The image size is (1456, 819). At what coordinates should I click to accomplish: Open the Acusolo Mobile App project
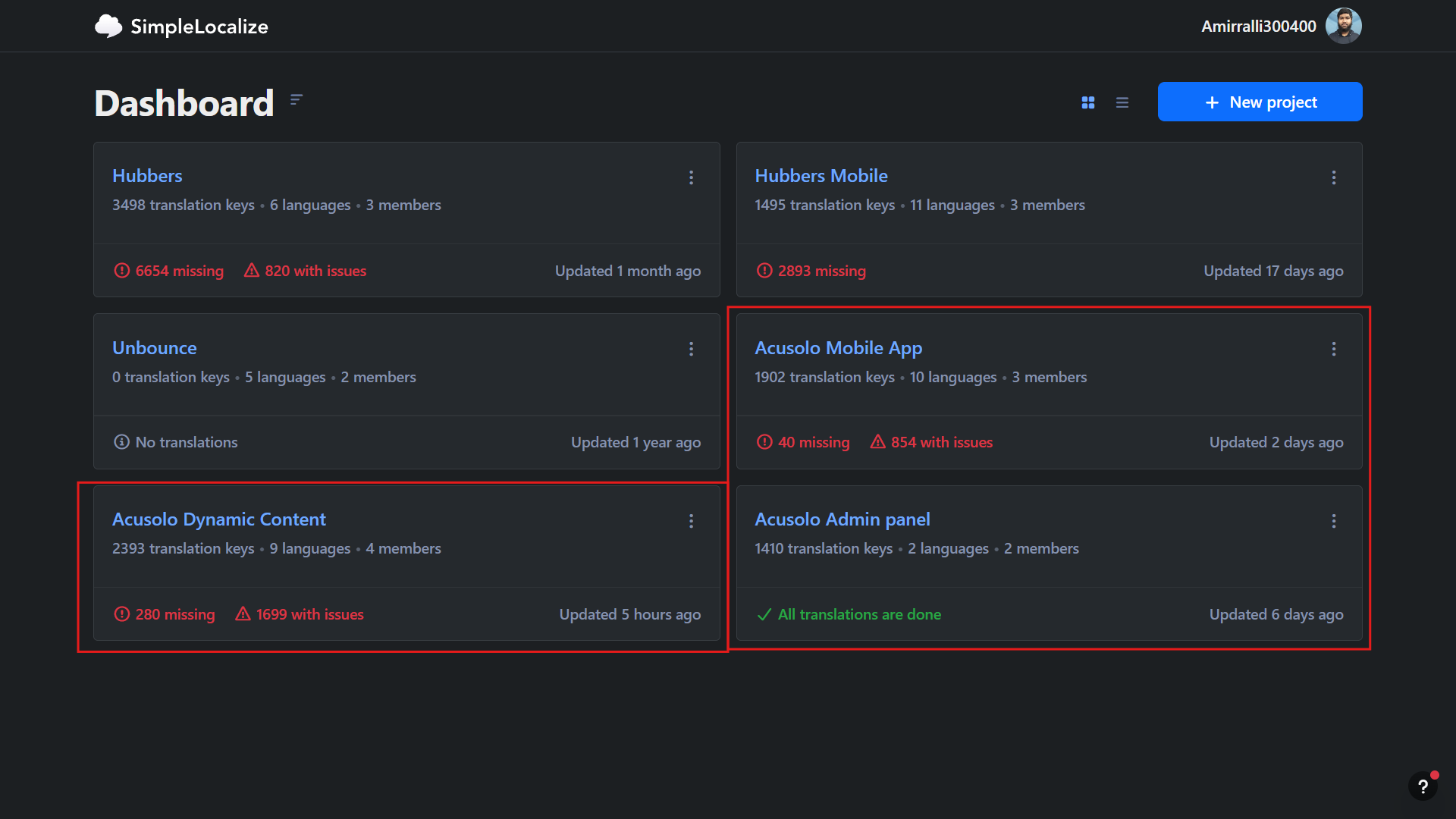point(839,348)
